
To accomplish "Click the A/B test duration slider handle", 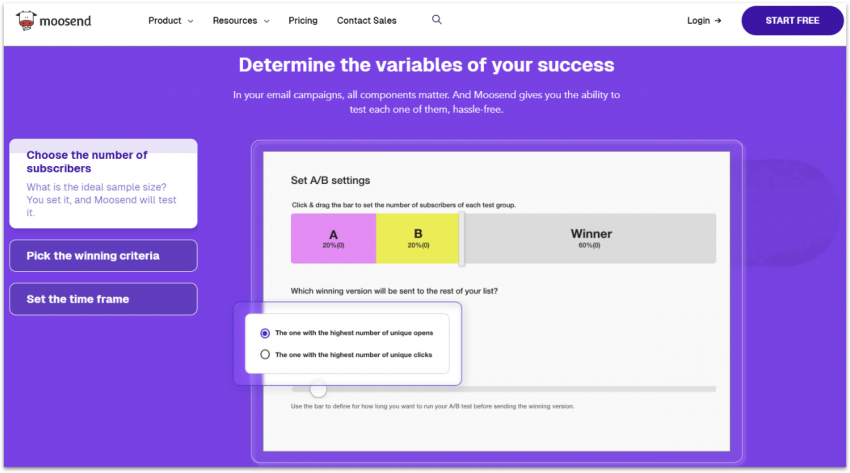I will click(318, 389).
